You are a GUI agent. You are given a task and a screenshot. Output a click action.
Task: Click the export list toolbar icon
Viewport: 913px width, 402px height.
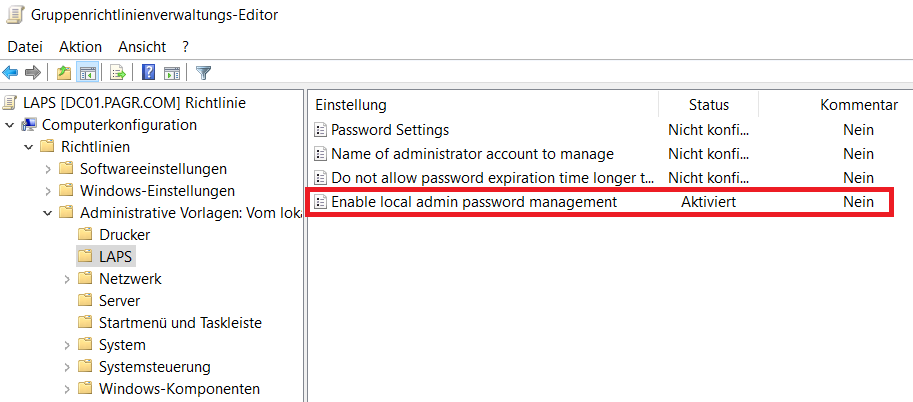click(x=118, y=72)
